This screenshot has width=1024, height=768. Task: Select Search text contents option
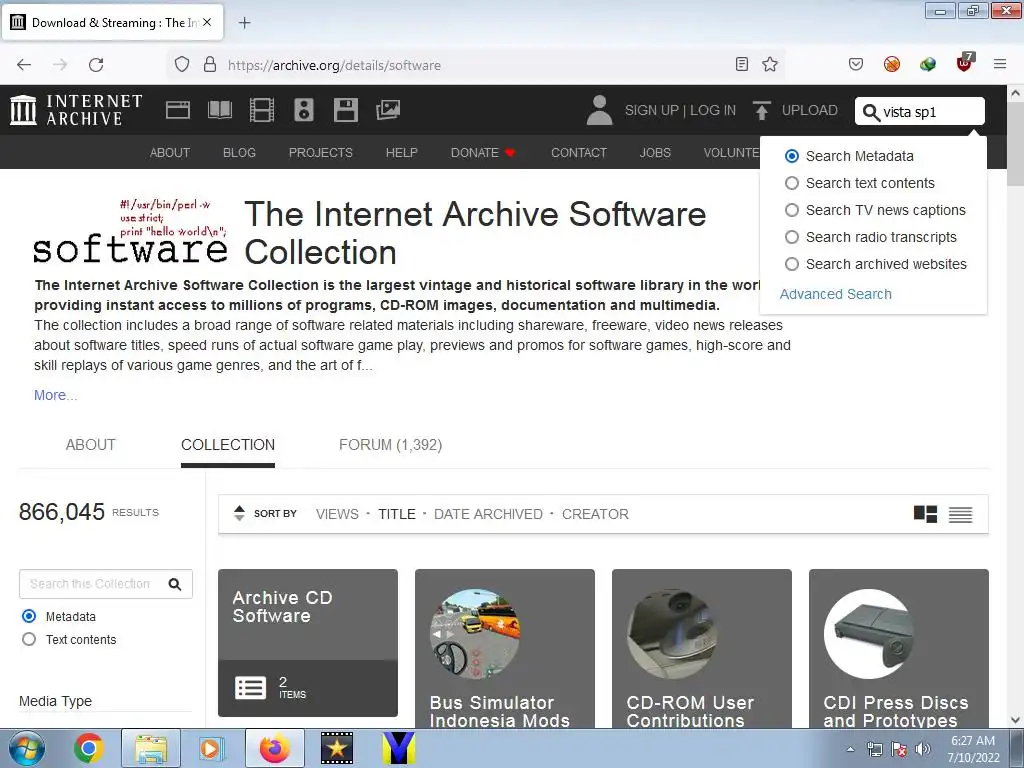[792, 183]
